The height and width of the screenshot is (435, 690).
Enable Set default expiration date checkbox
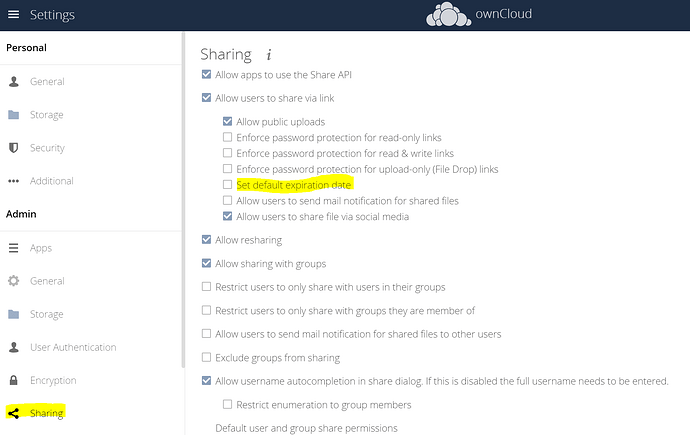coord(228,185)
